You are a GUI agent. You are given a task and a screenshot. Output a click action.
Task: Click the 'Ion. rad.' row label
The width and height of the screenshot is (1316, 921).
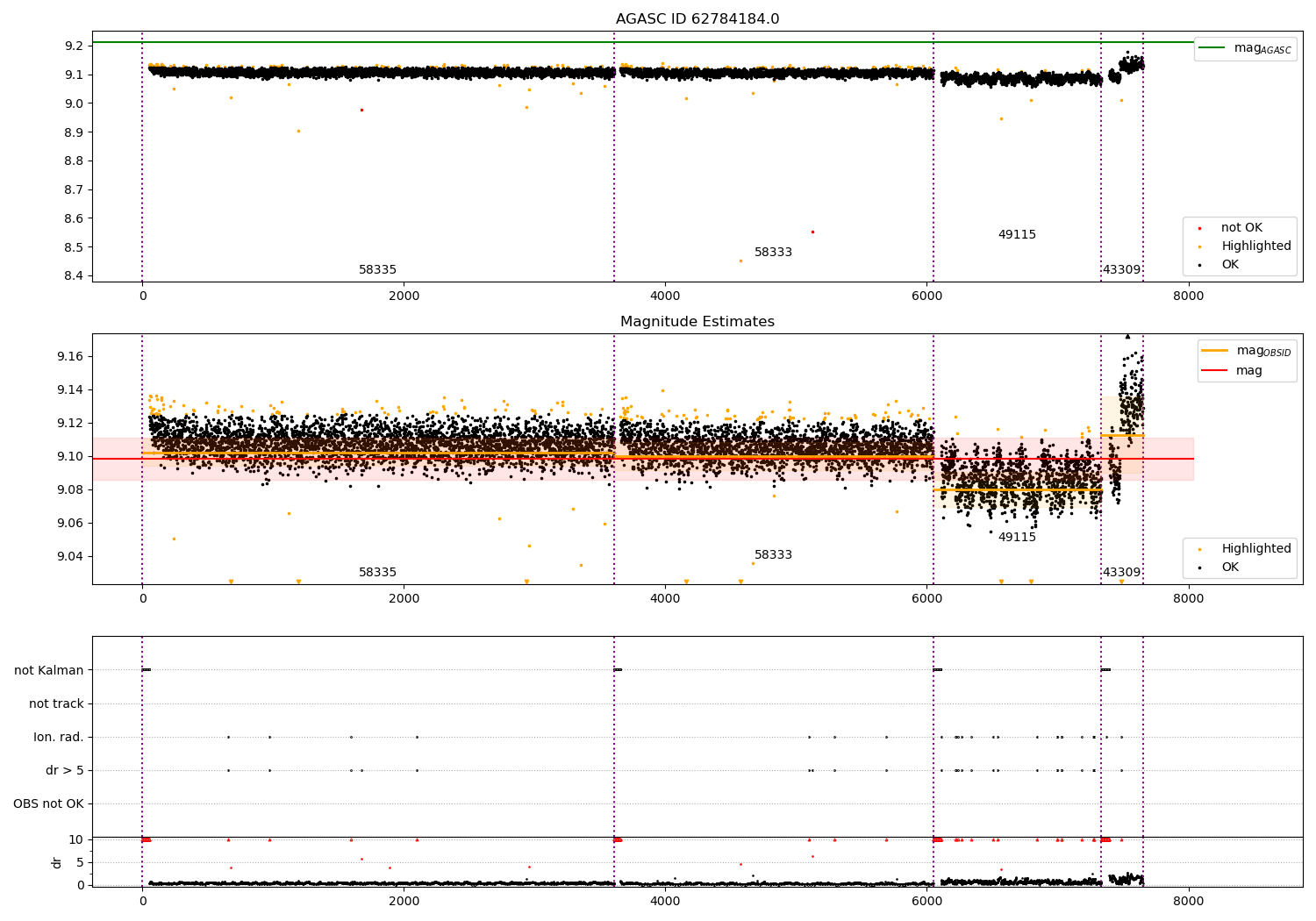[x=59, y=737]
